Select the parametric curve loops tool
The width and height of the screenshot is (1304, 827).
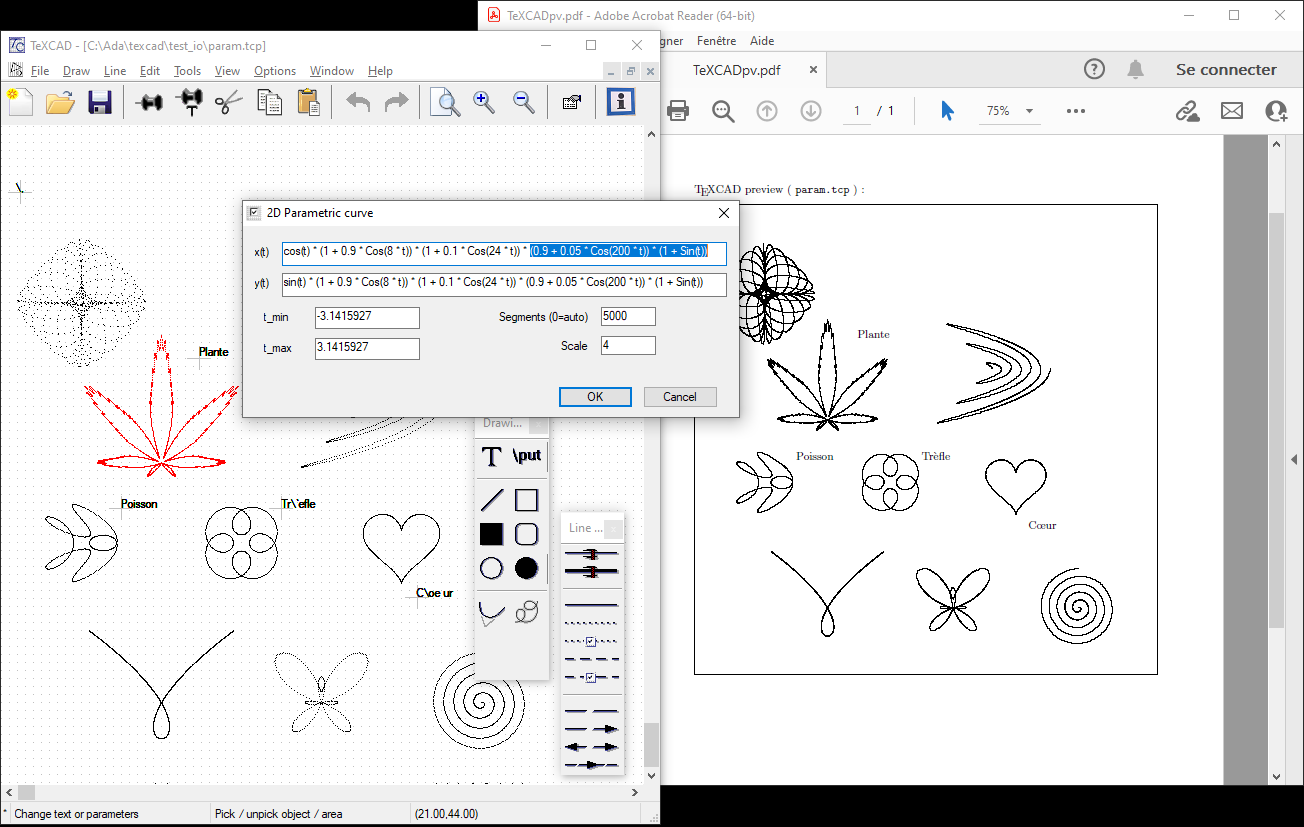[x=525, y=611]
